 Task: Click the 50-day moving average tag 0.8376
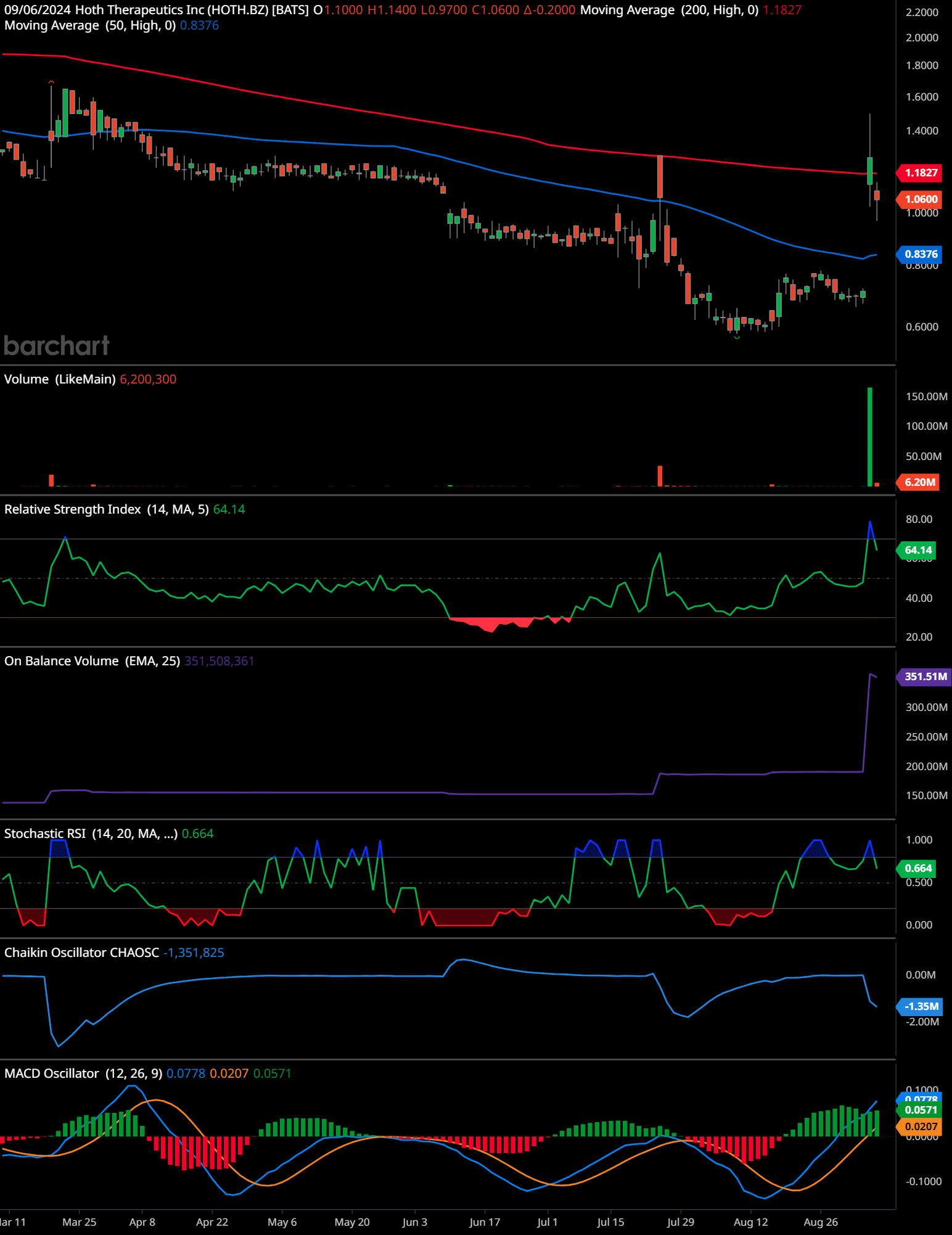(921, 254)
